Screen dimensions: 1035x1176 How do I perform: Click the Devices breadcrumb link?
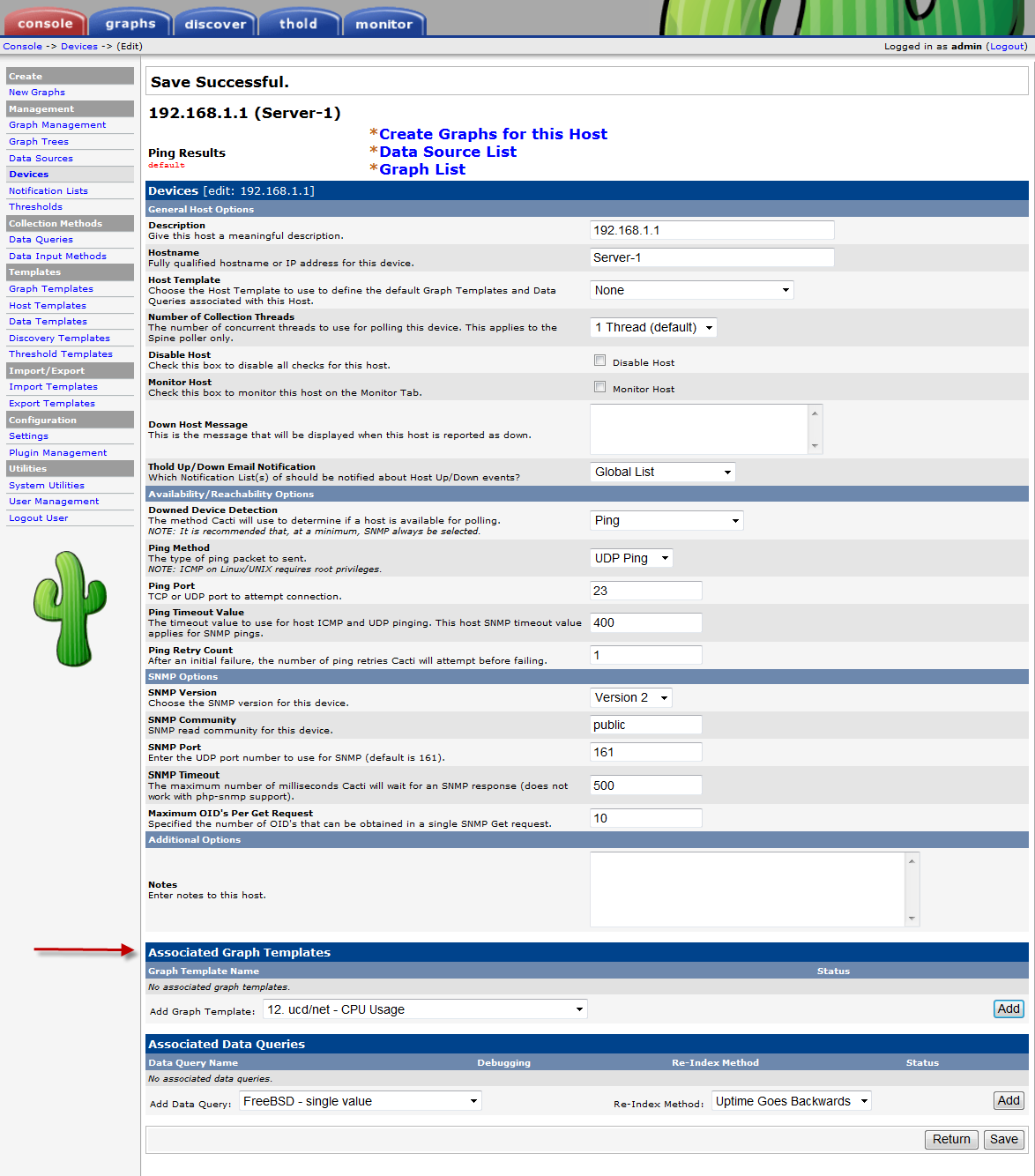point(79,47)
